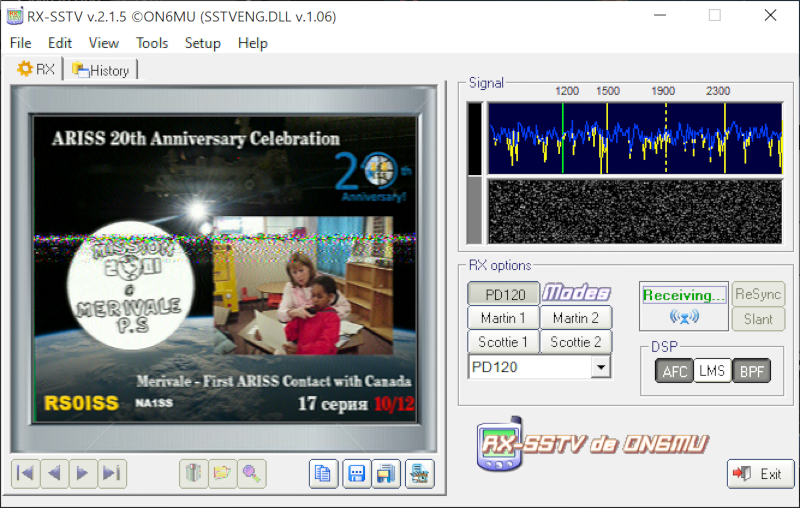Open the File menu
Screen dimensions: 800x508
(x=20, y=43)
